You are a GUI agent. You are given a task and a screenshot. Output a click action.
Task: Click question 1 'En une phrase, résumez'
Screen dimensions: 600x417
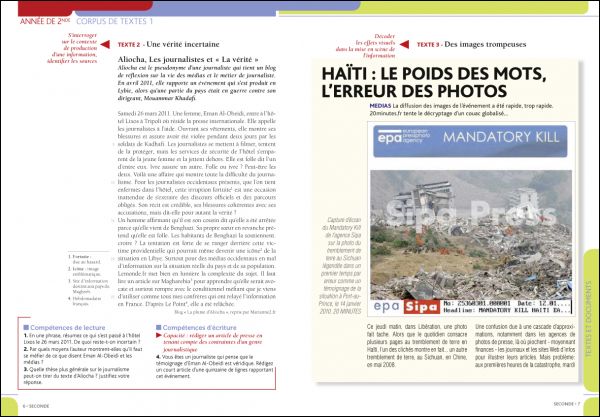point(82,339)
